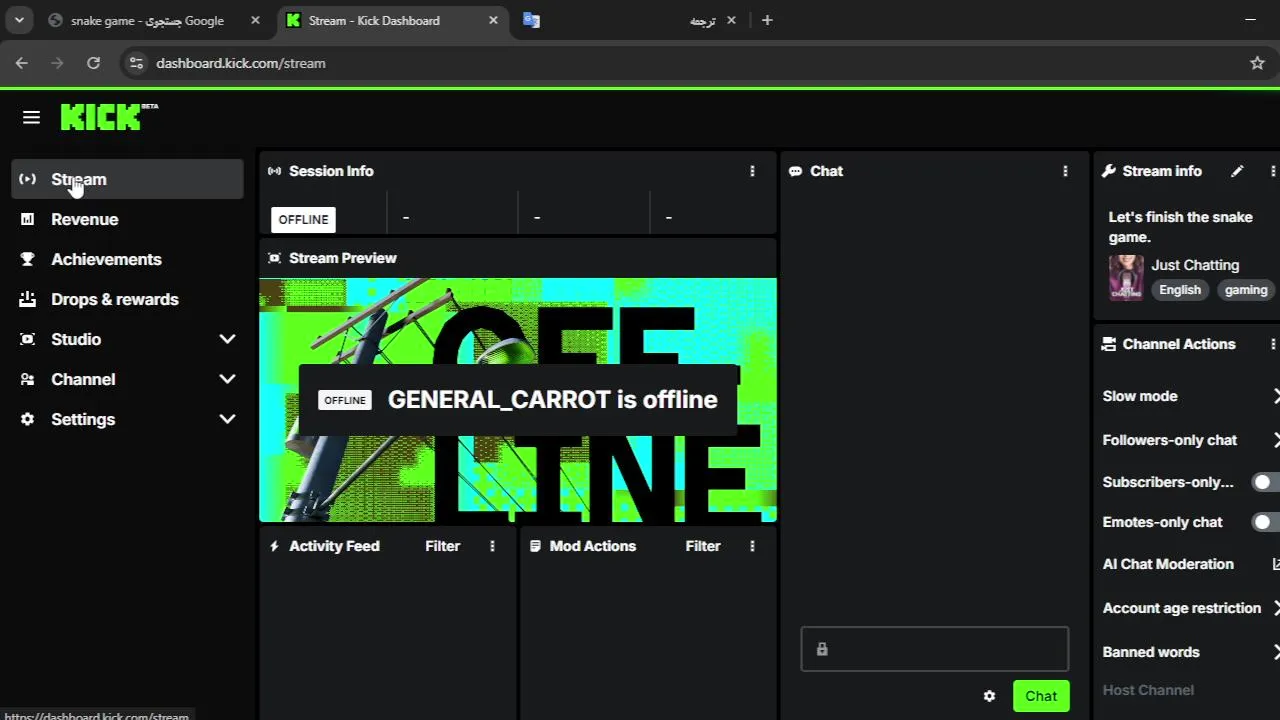This screenshot has width=1280, height=720.
Task: Click the Achievements trophy icon
Action: [28, 259]
